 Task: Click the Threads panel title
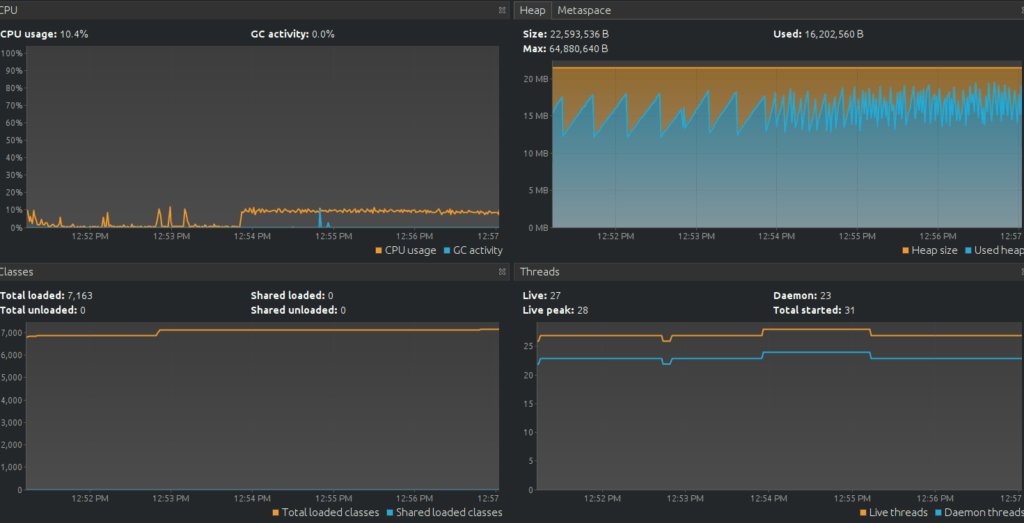539,272
